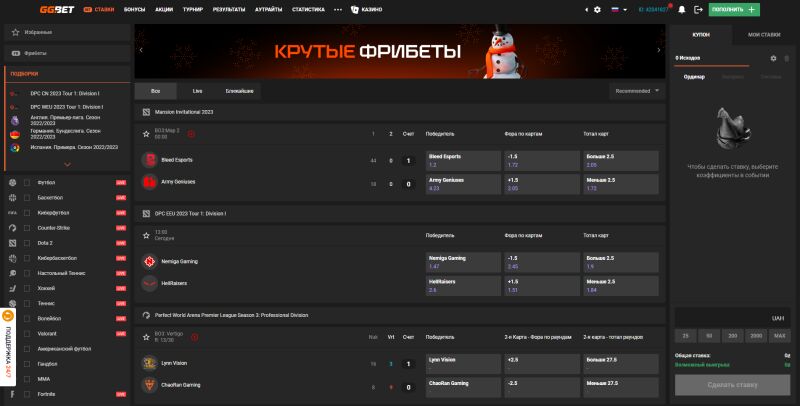800x406 pixels.
Task: Tick the Valorant checkbox
Action: (27, 334)
